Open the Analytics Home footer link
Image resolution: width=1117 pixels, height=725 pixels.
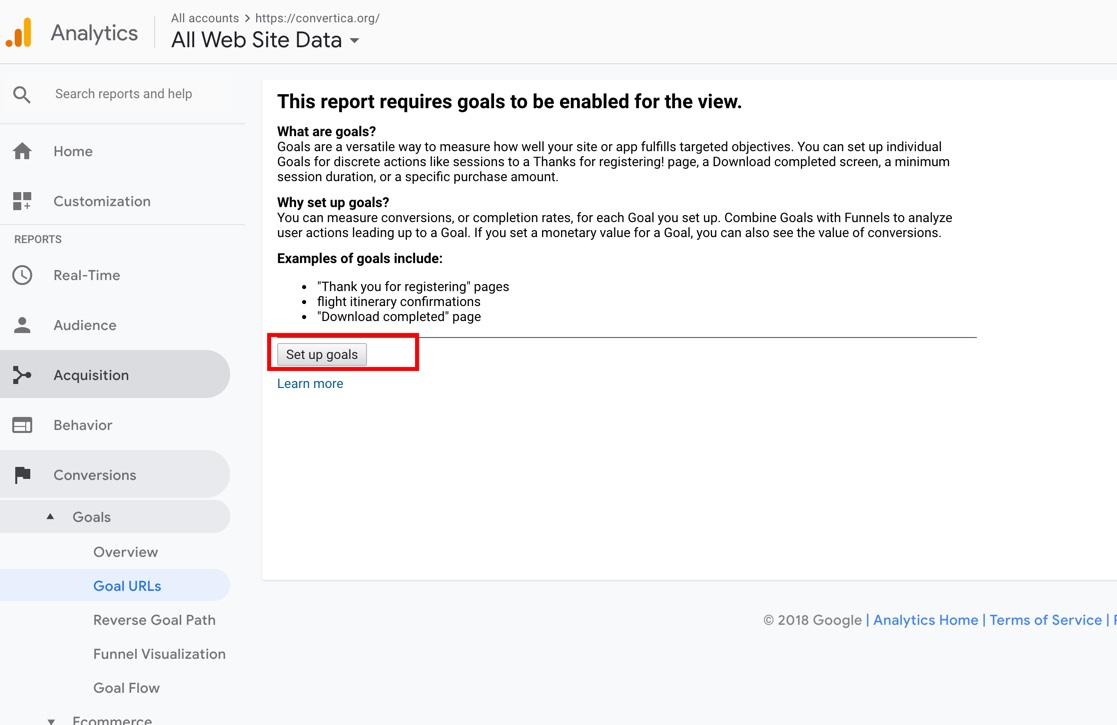[925, 620]
